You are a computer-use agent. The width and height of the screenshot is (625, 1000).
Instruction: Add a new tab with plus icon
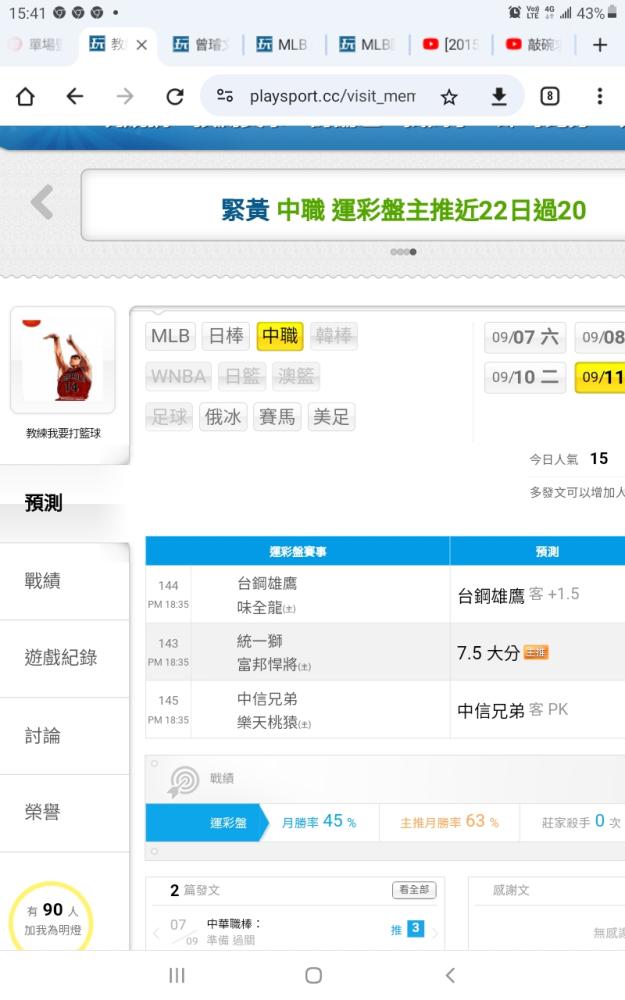pos(599,45)
